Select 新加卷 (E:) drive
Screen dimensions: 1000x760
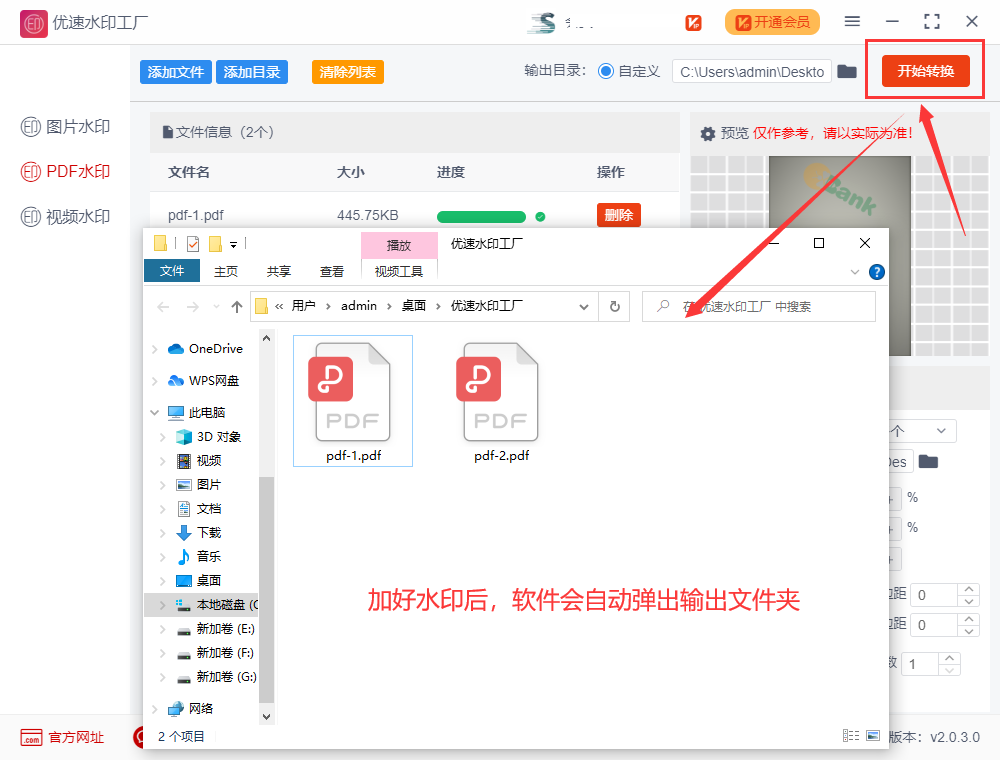[216, 629]
